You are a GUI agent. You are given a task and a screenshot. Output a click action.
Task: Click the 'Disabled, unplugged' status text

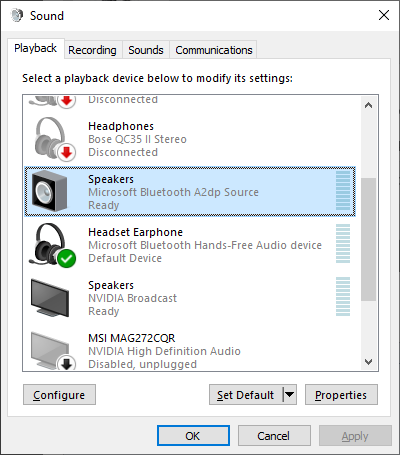pos(142,364)
